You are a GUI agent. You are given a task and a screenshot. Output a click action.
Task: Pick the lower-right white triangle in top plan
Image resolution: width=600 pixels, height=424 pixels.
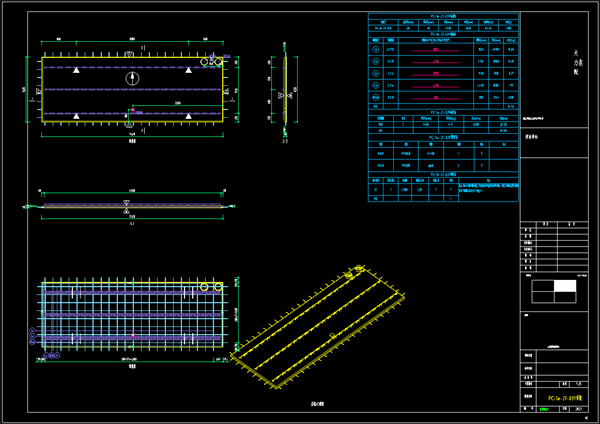pyautogui.click(x=189, y=116)
